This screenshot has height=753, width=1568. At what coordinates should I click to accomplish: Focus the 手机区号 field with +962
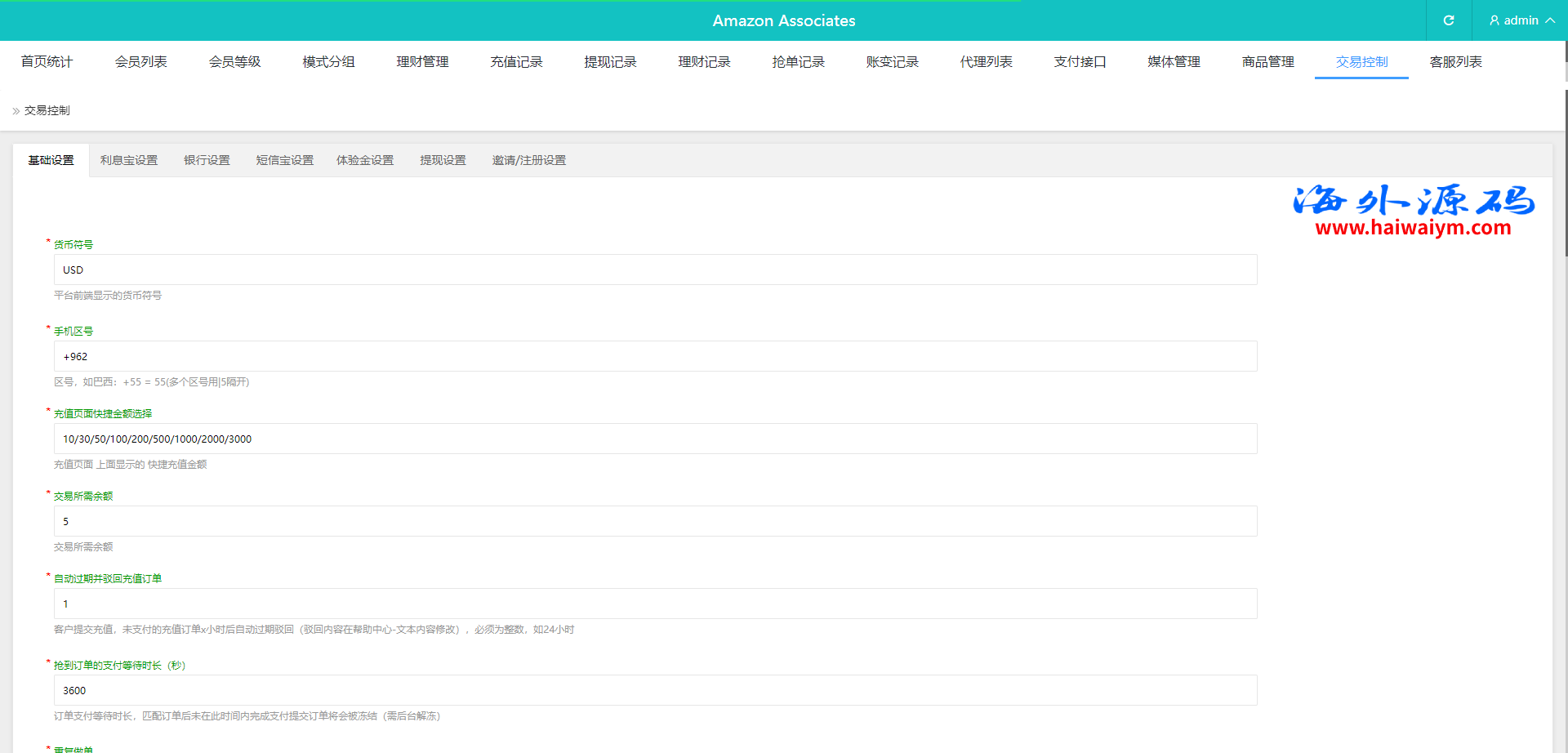655,357
